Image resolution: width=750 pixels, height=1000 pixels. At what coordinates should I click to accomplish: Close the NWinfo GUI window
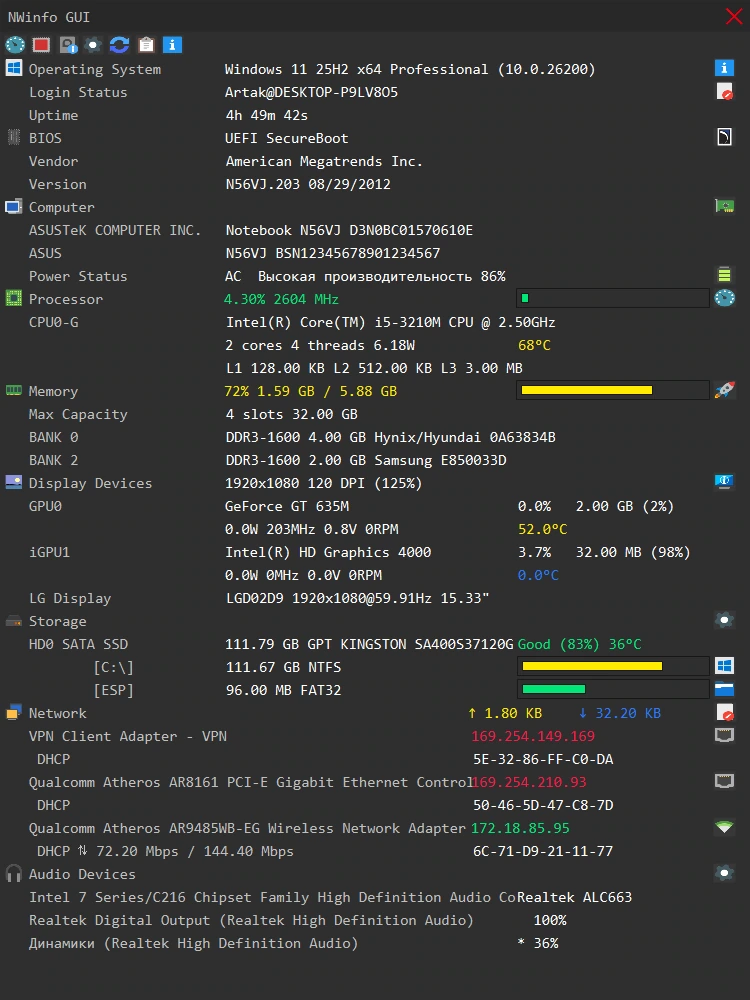click(x=734, y=16)
